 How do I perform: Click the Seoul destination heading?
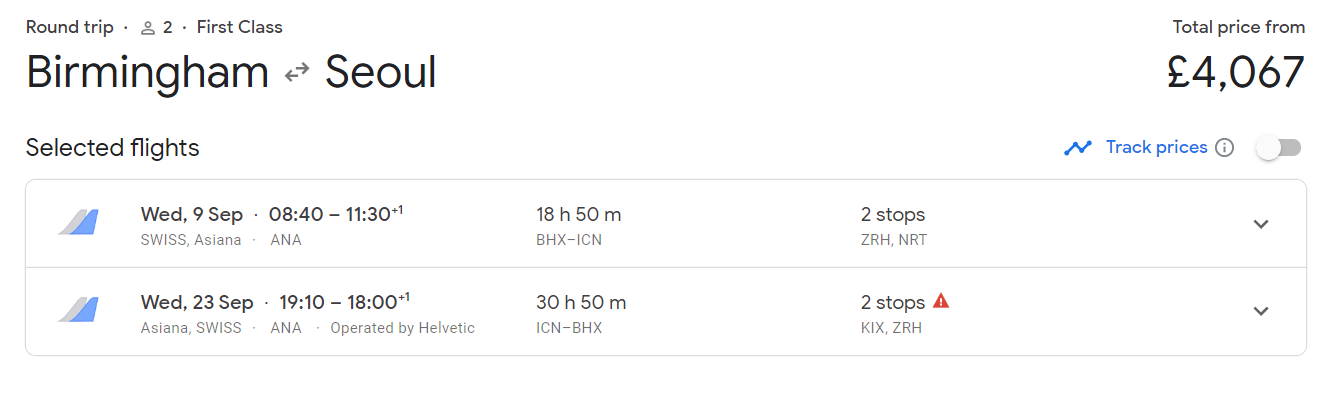(x=381, y=73)
